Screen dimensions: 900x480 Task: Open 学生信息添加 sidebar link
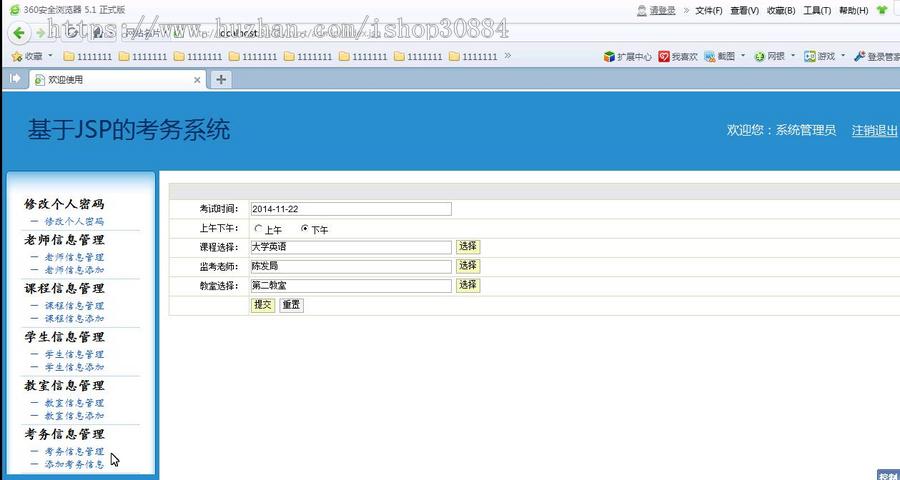(74, 367)
